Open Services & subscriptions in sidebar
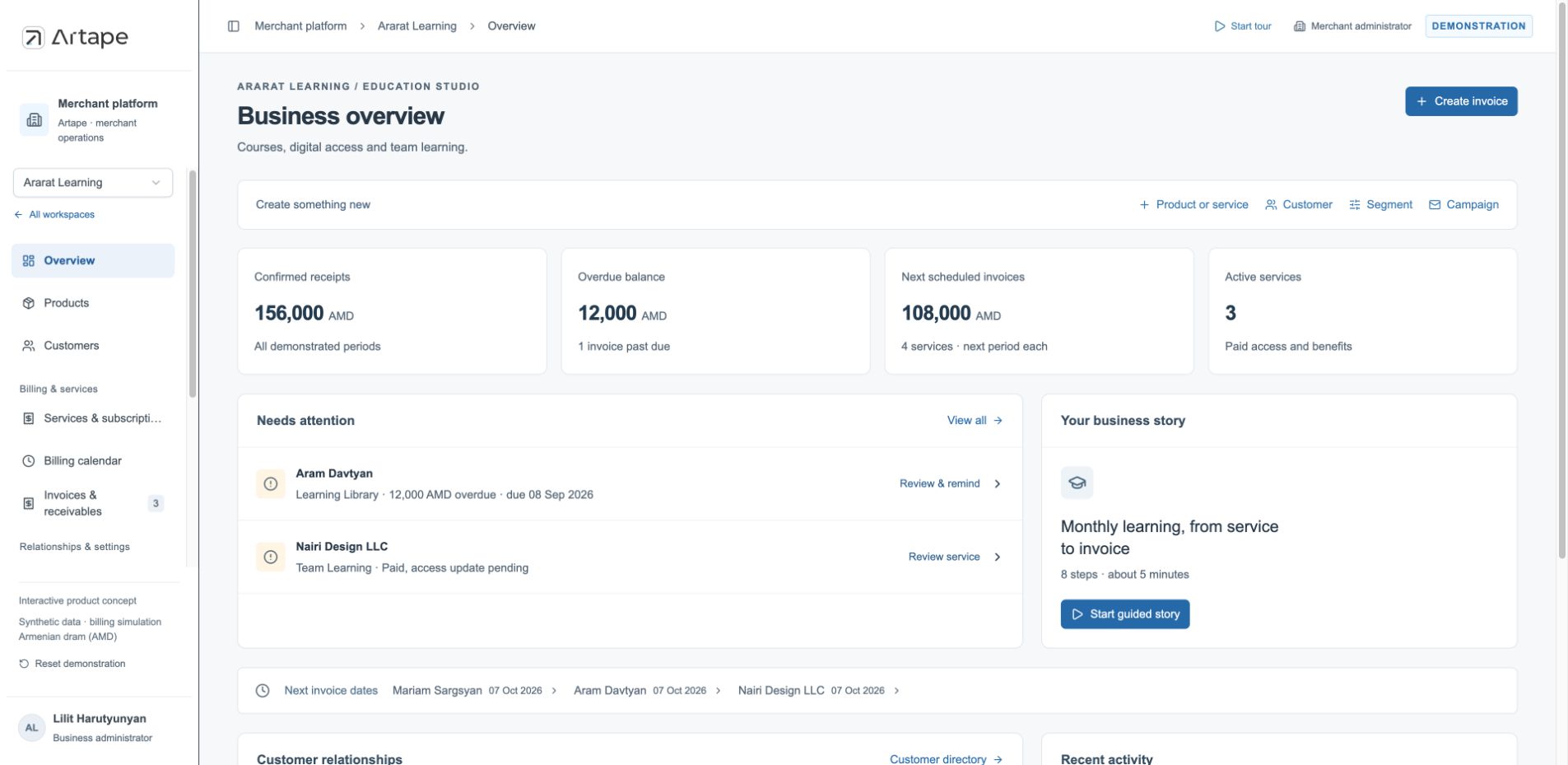This screenshot has height=765, width=1568. click(x=93, y=418)
